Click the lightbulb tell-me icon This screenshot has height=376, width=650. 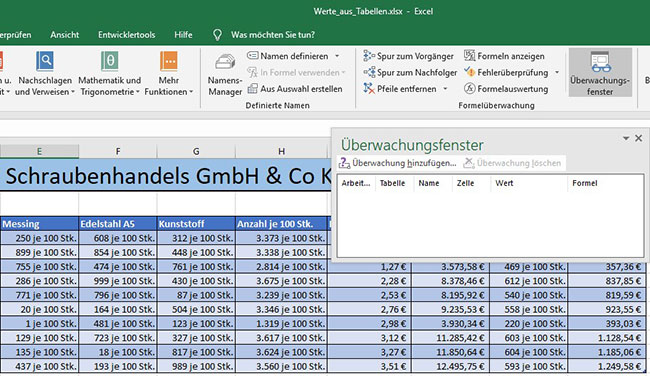(x=217, y=35)
